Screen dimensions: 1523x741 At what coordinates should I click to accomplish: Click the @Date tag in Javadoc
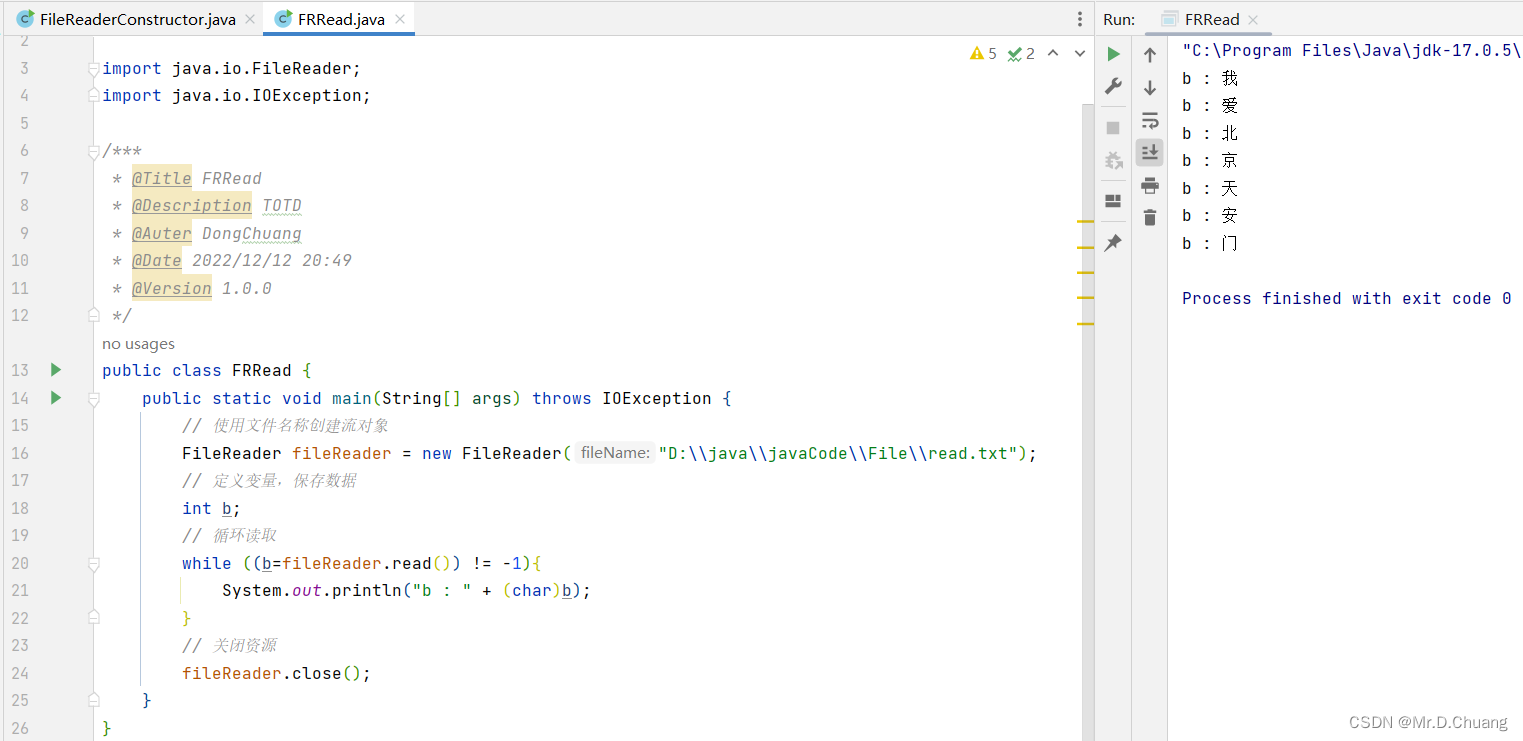click(157, 260)
